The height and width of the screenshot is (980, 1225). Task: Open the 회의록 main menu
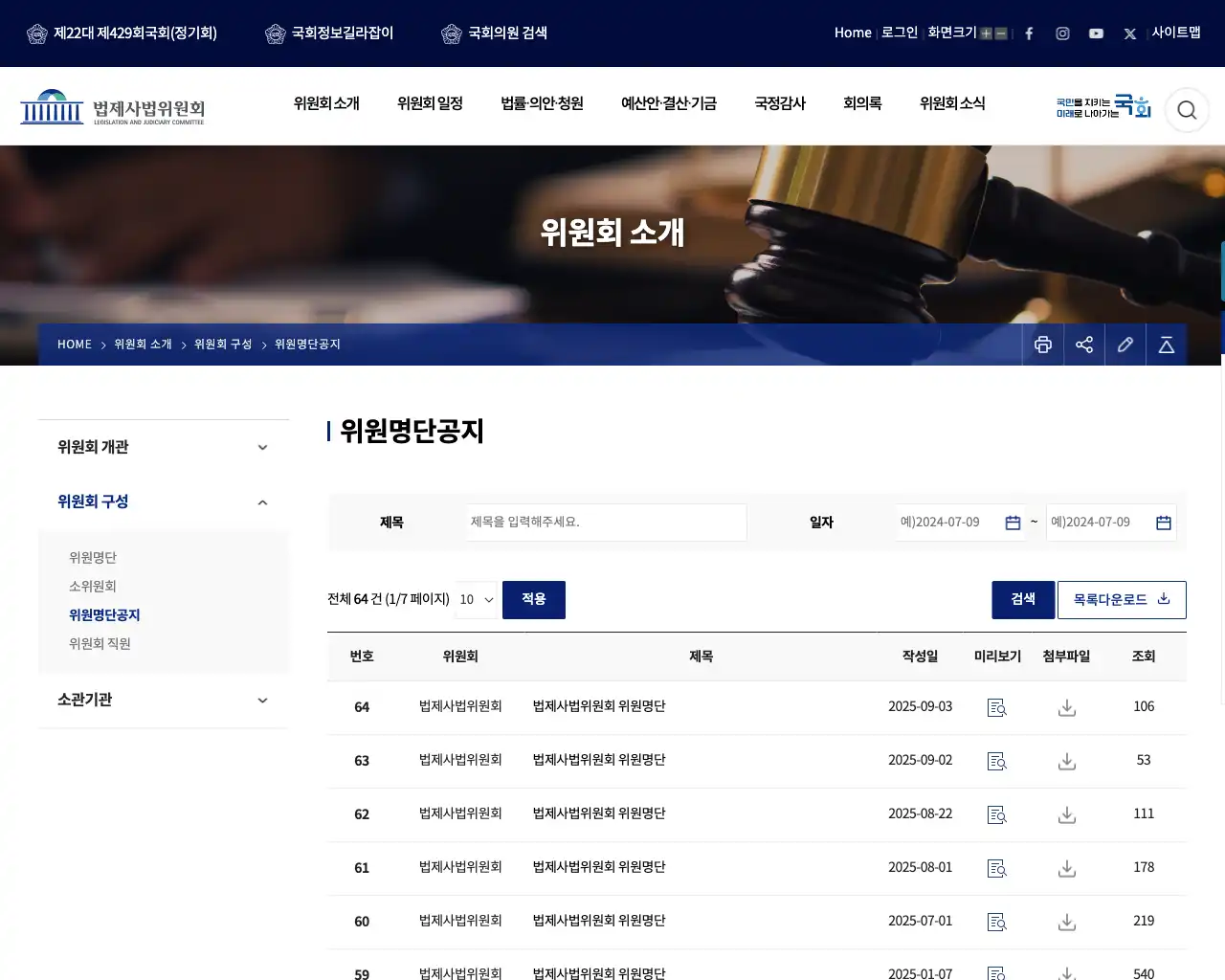pos(862,103)
